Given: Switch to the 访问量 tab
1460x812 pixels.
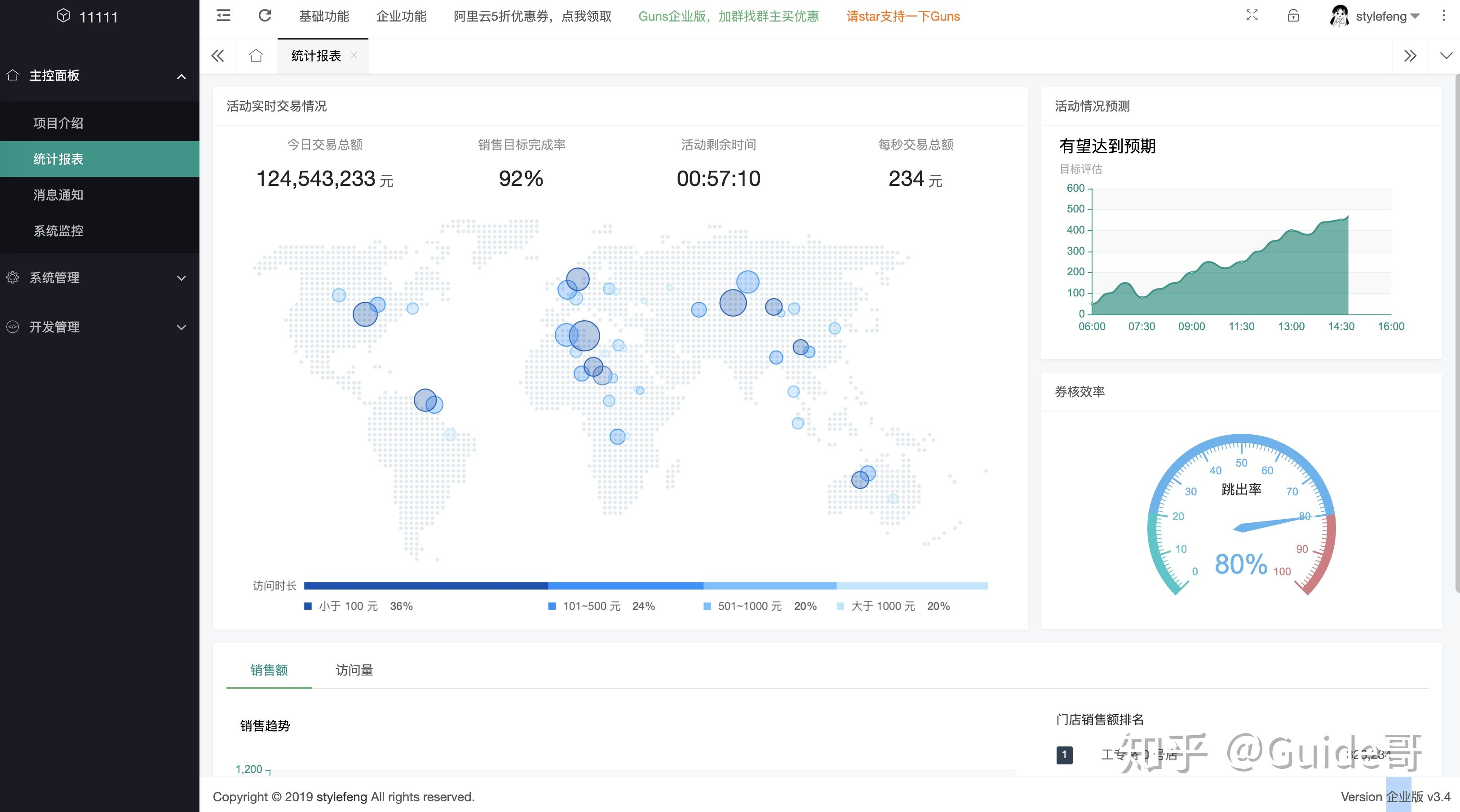Looking at the screenshot, I should click(x=354, y=670).
